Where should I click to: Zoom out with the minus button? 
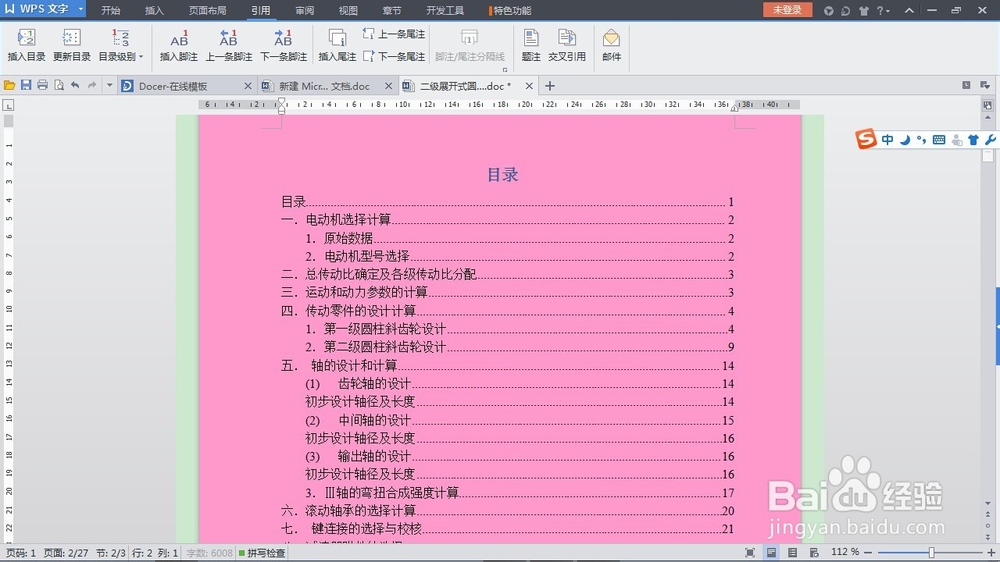coord(867,552)
